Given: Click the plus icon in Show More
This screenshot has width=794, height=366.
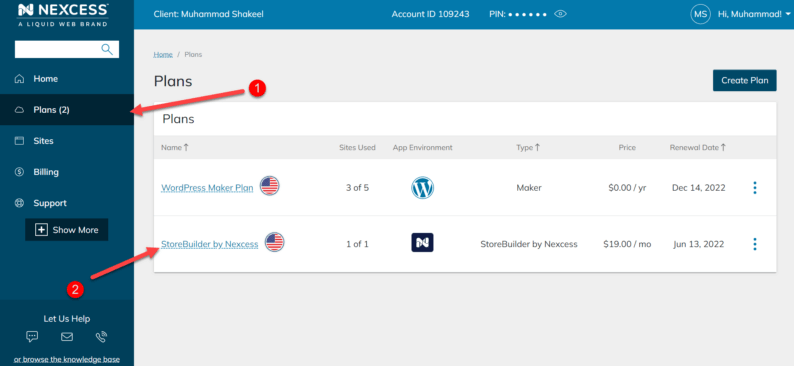Looking at the screenshot, I should click(x=41, y=230).
